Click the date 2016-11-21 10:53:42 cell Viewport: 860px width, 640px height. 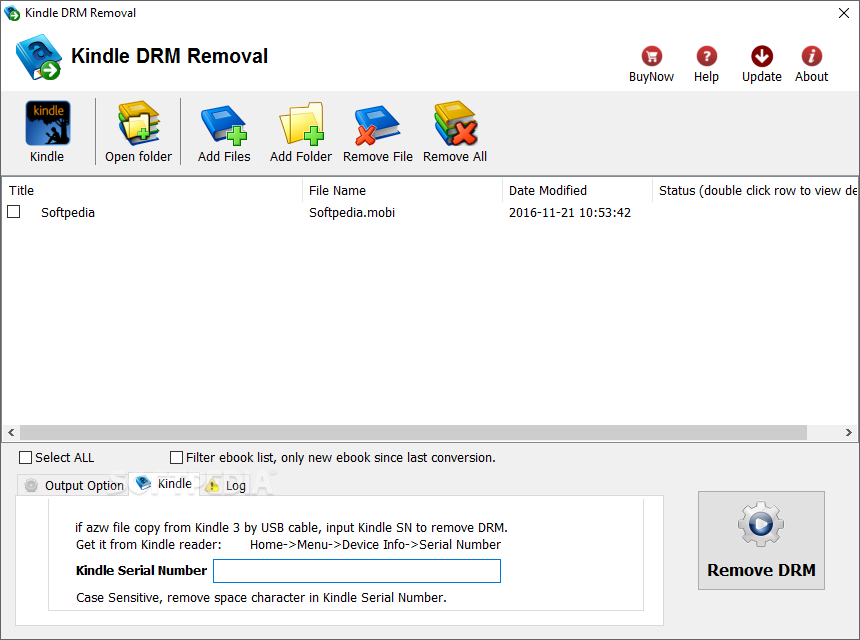click(570, 213)
